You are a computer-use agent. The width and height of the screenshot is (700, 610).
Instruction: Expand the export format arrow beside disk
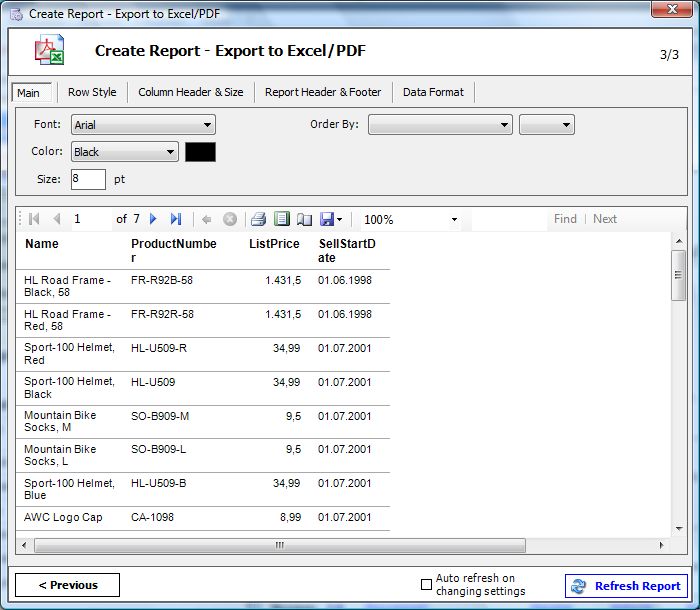340,219
